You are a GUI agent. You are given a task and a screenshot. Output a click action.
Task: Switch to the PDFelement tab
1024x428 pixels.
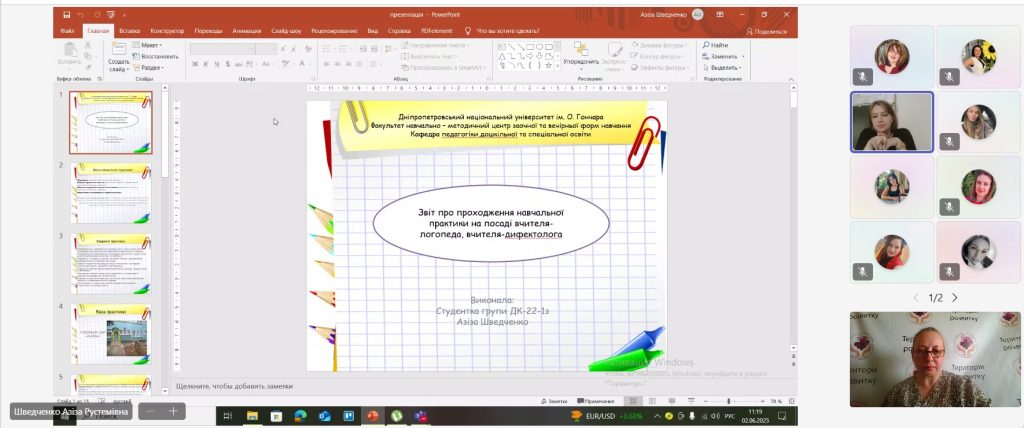click(436, 31)
